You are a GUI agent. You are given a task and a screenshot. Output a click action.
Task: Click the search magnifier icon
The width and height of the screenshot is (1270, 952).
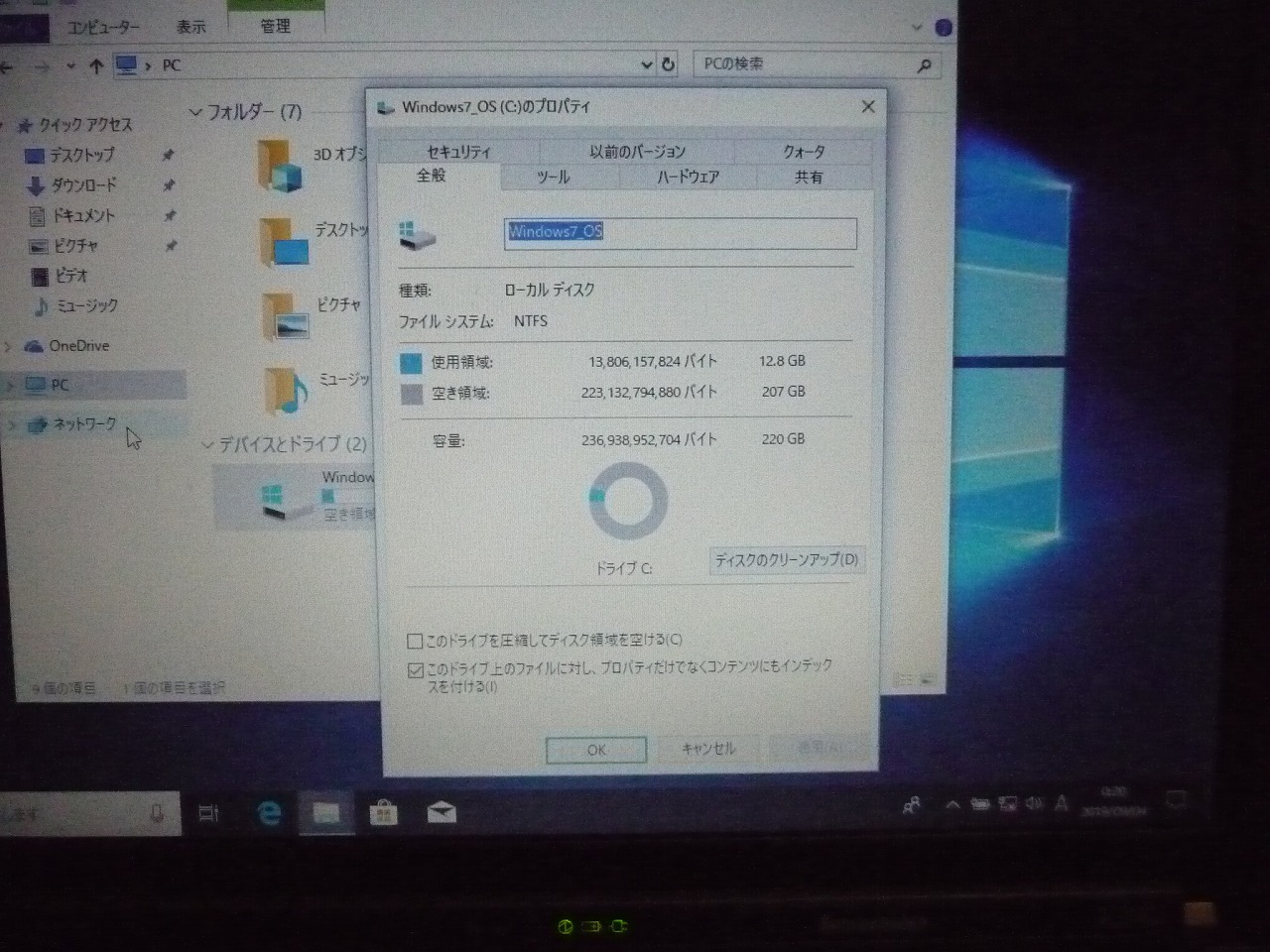924,65
